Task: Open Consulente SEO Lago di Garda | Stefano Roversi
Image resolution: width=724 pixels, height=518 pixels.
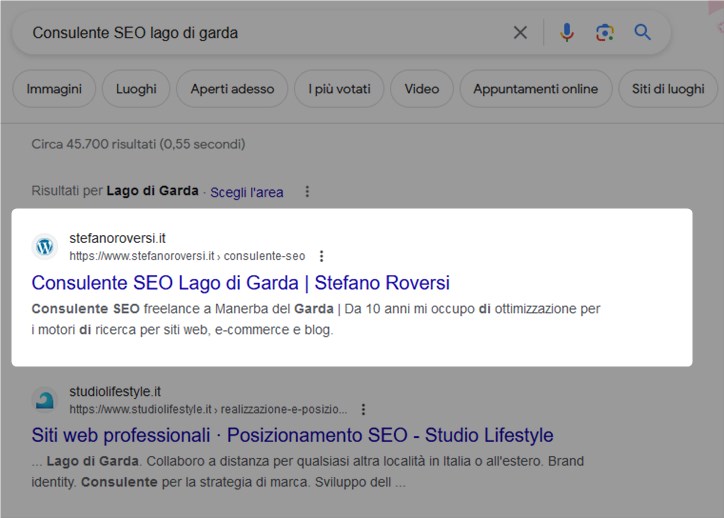Action: tap(241, 283)
